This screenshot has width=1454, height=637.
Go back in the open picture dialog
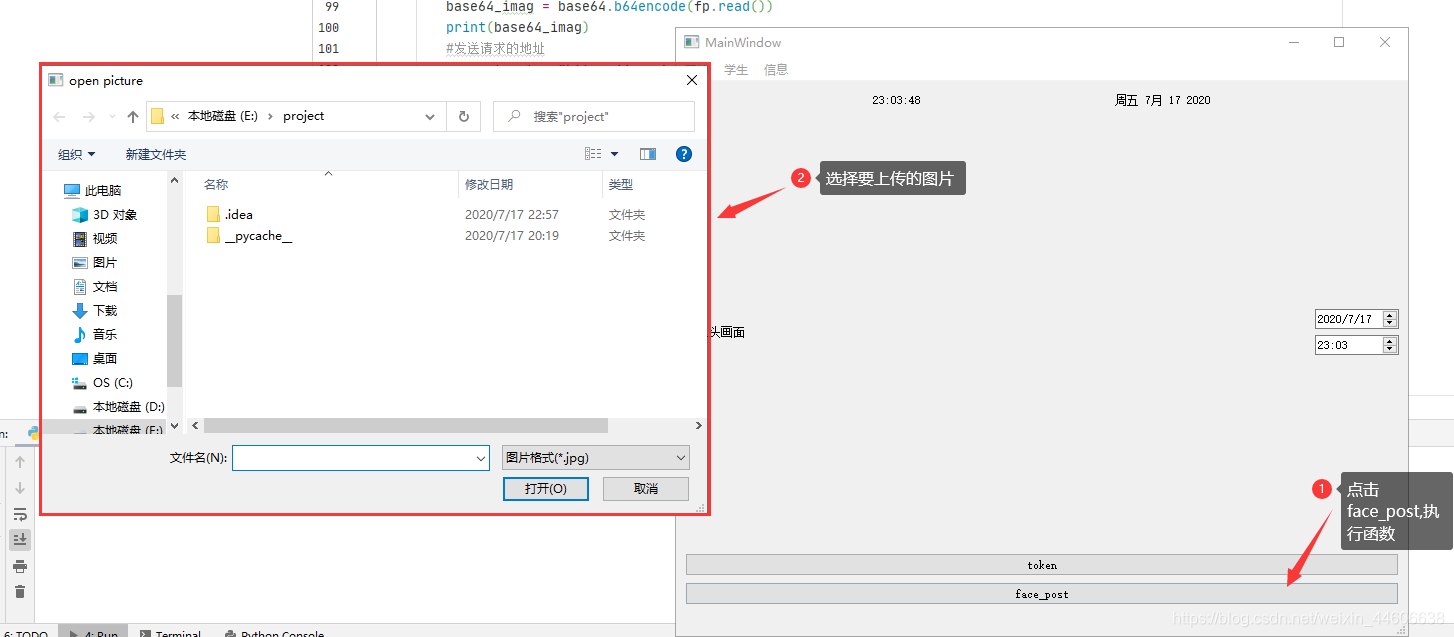click(x=59, y=117)
